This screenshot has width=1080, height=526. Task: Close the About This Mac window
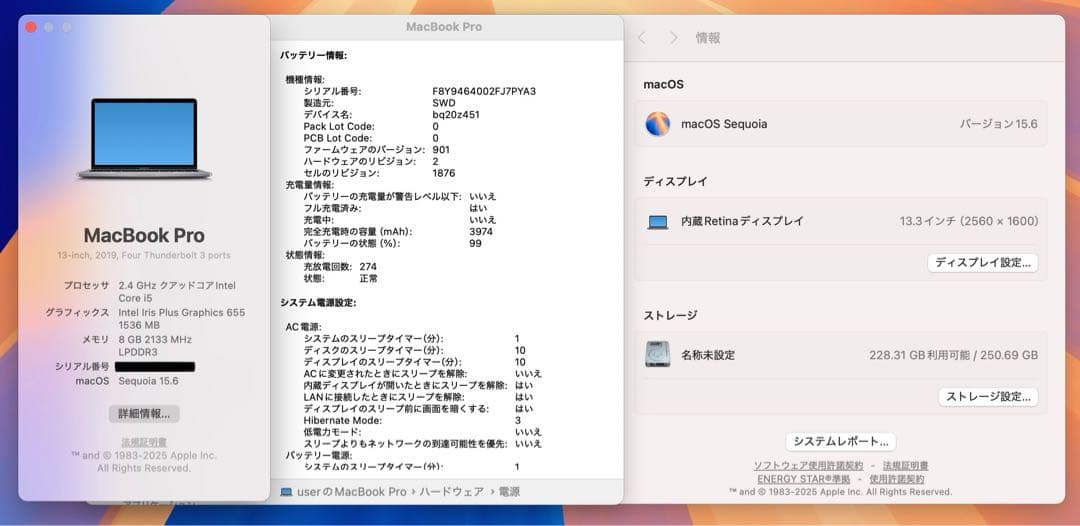(31, 28)
